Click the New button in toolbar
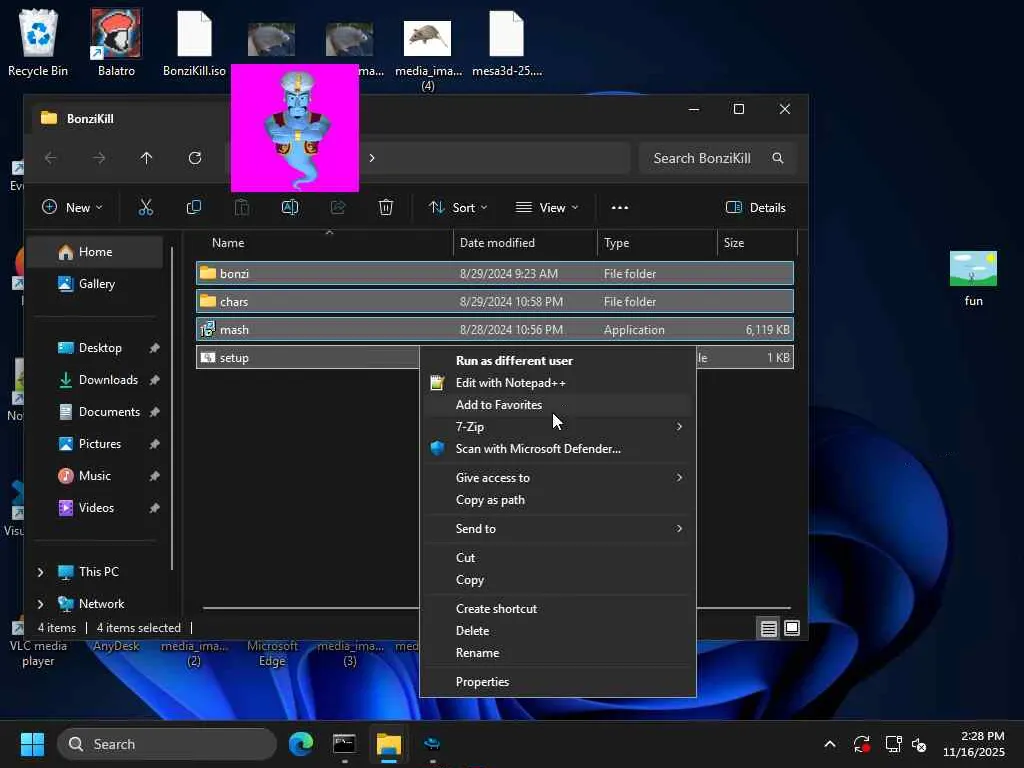 tap(72, 207)
